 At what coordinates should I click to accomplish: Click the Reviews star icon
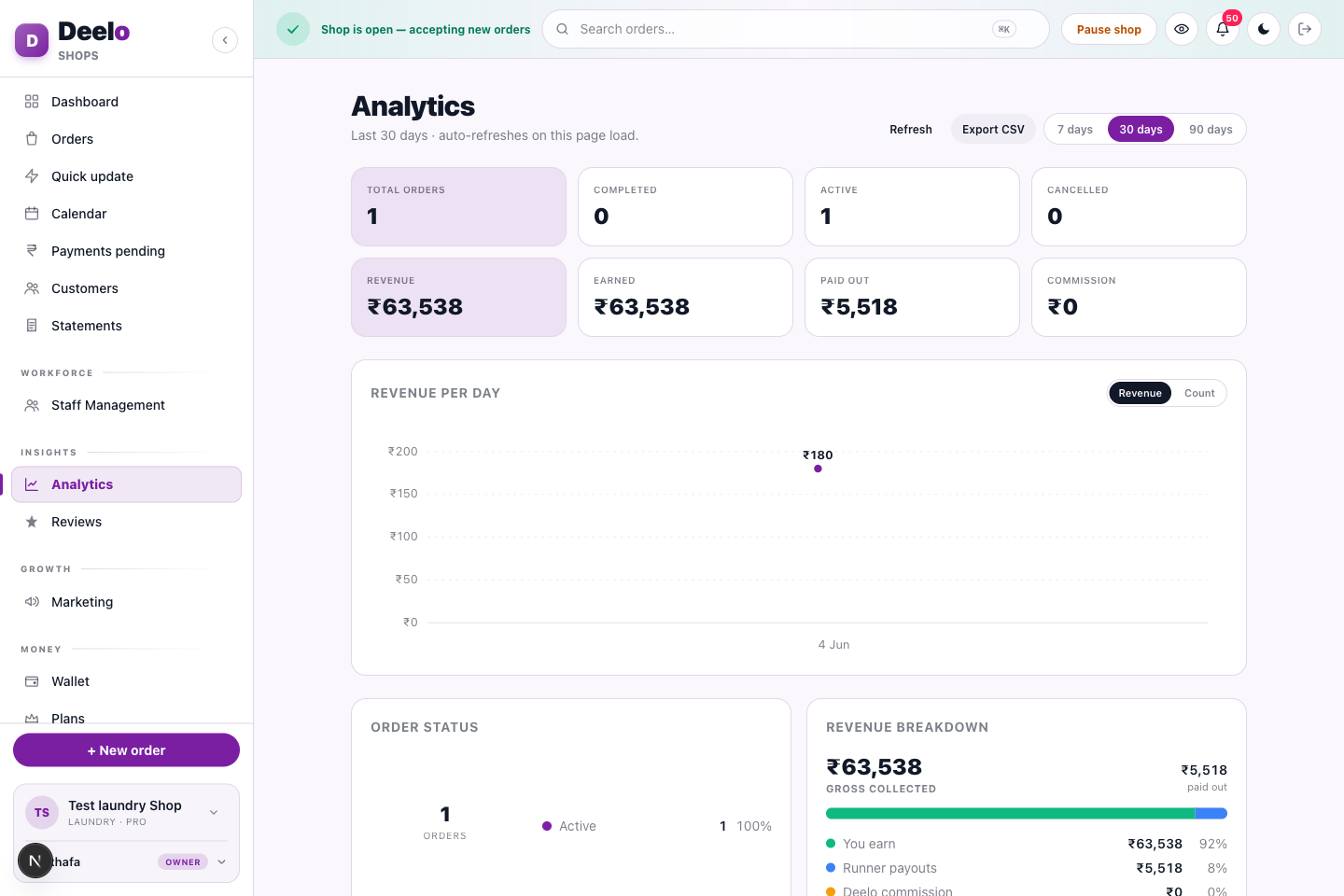point(32,522)
